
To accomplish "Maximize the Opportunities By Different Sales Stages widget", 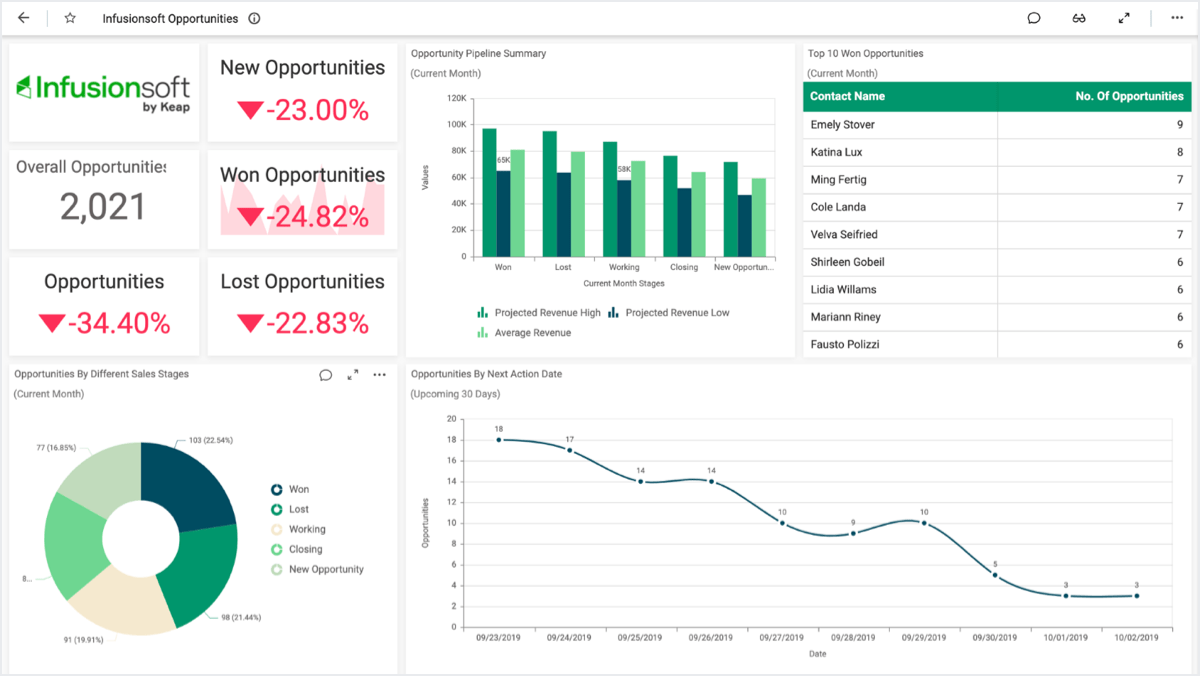I will tap(352, 374).
